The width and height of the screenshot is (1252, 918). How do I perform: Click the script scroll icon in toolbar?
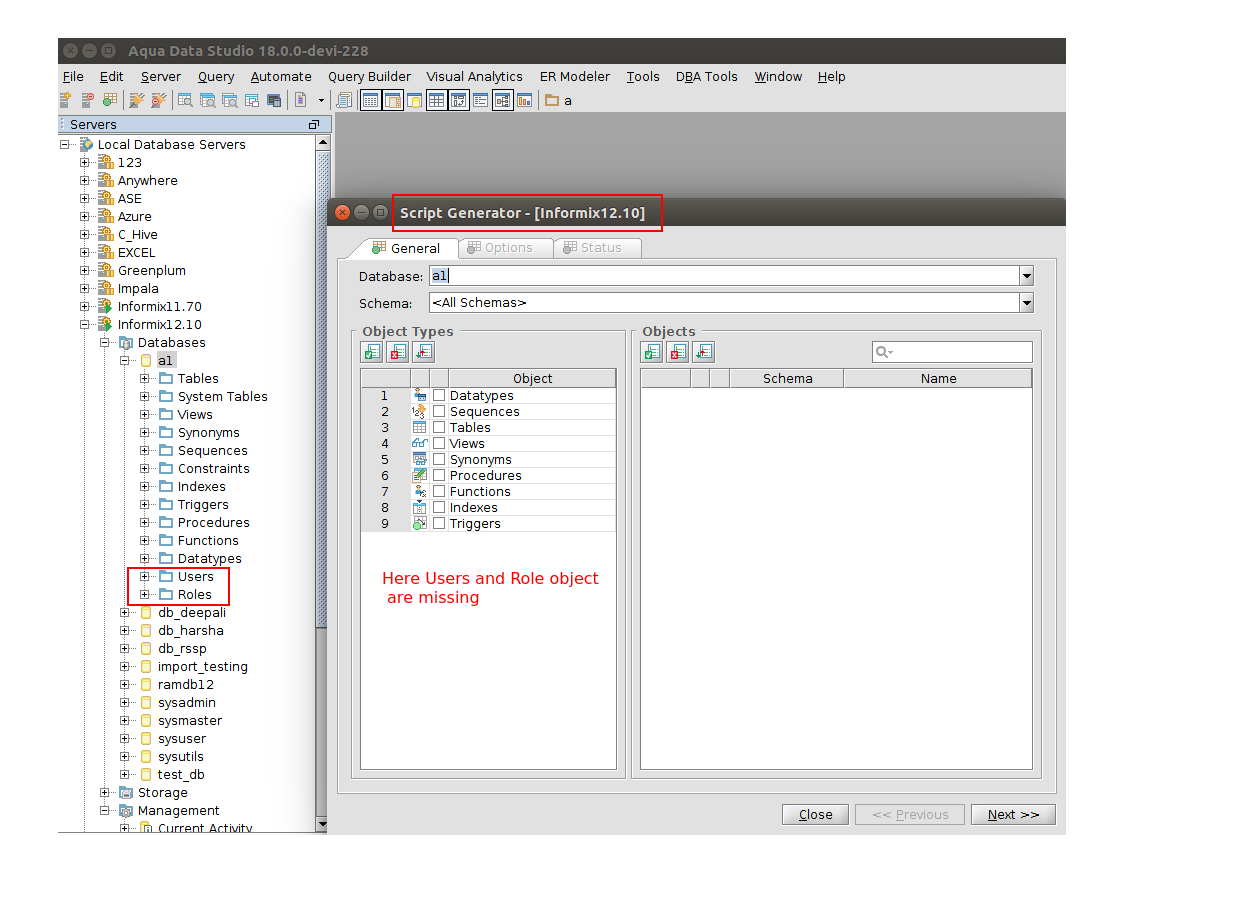[x=344, y=100]
